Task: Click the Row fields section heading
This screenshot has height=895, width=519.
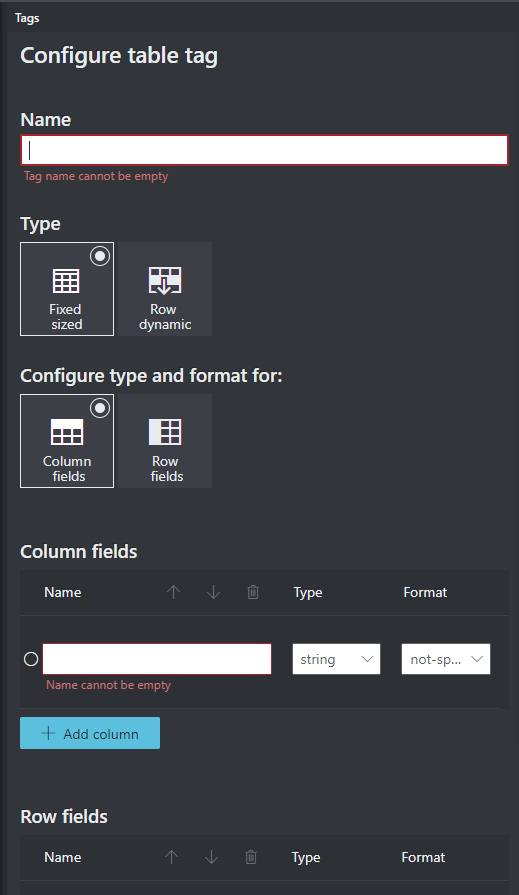Action: 64,816
